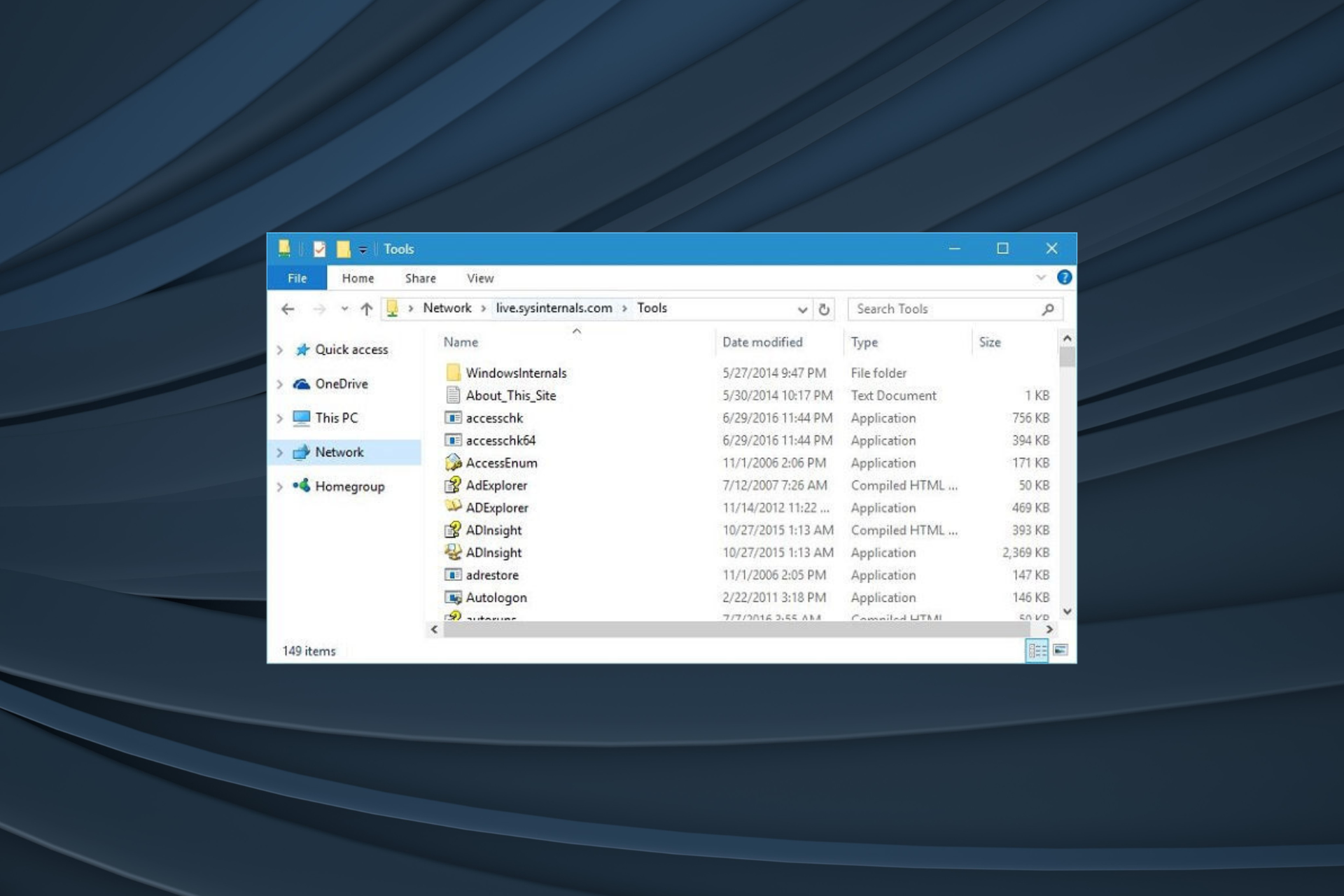This screenshot has width=1344, height=896.
Task: Select the ADExplorer 469 KB application icon
Action: click(453, 507)
